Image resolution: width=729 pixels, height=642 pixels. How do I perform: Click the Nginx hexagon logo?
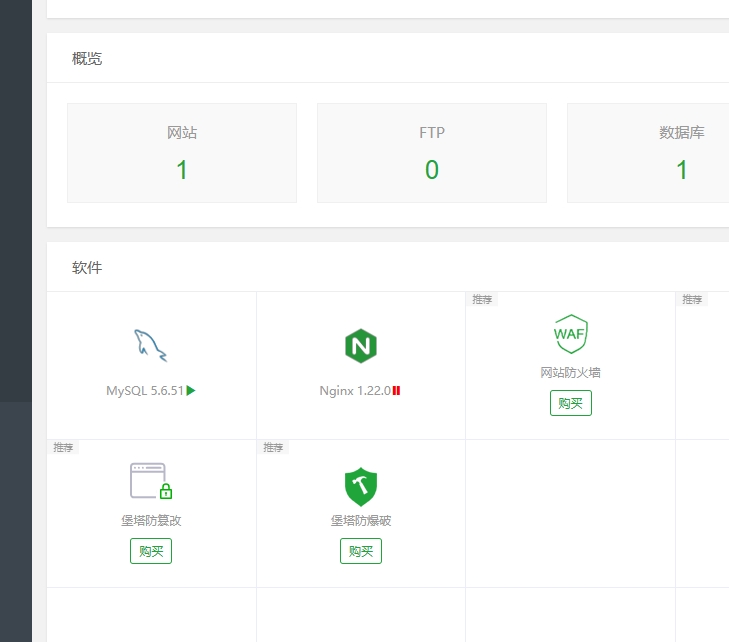click(361, 346)
